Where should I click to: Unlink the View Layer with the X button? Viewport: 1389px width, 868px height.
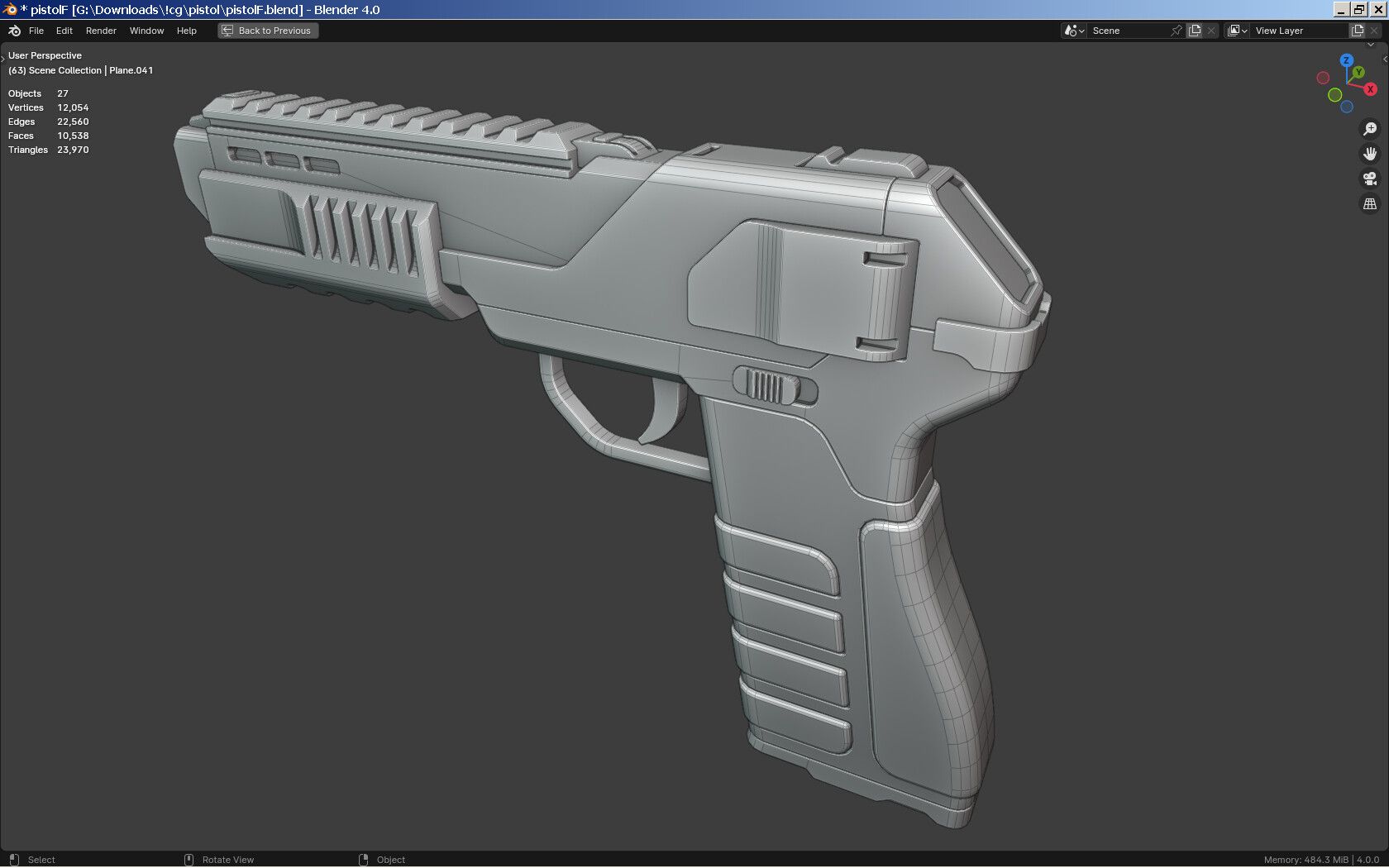click(1375, 30)
